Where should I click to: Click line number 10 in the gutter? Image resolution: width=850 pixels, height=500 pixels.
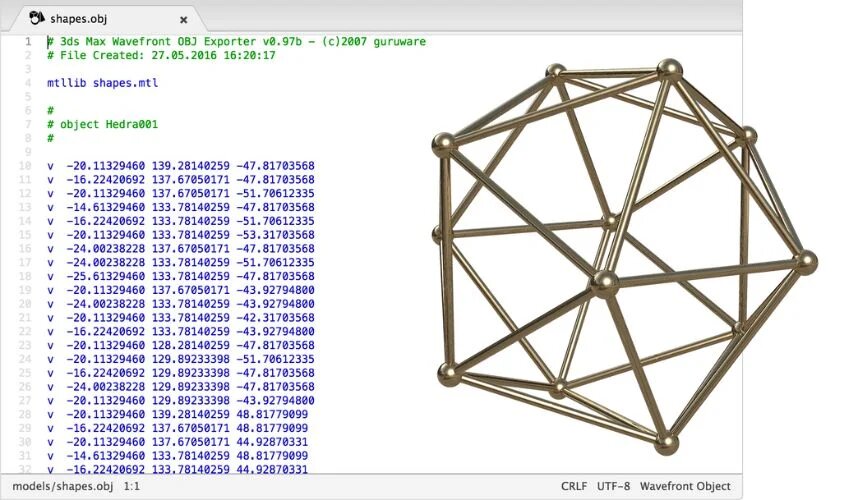pyautogui.click(x=24, y=166)
